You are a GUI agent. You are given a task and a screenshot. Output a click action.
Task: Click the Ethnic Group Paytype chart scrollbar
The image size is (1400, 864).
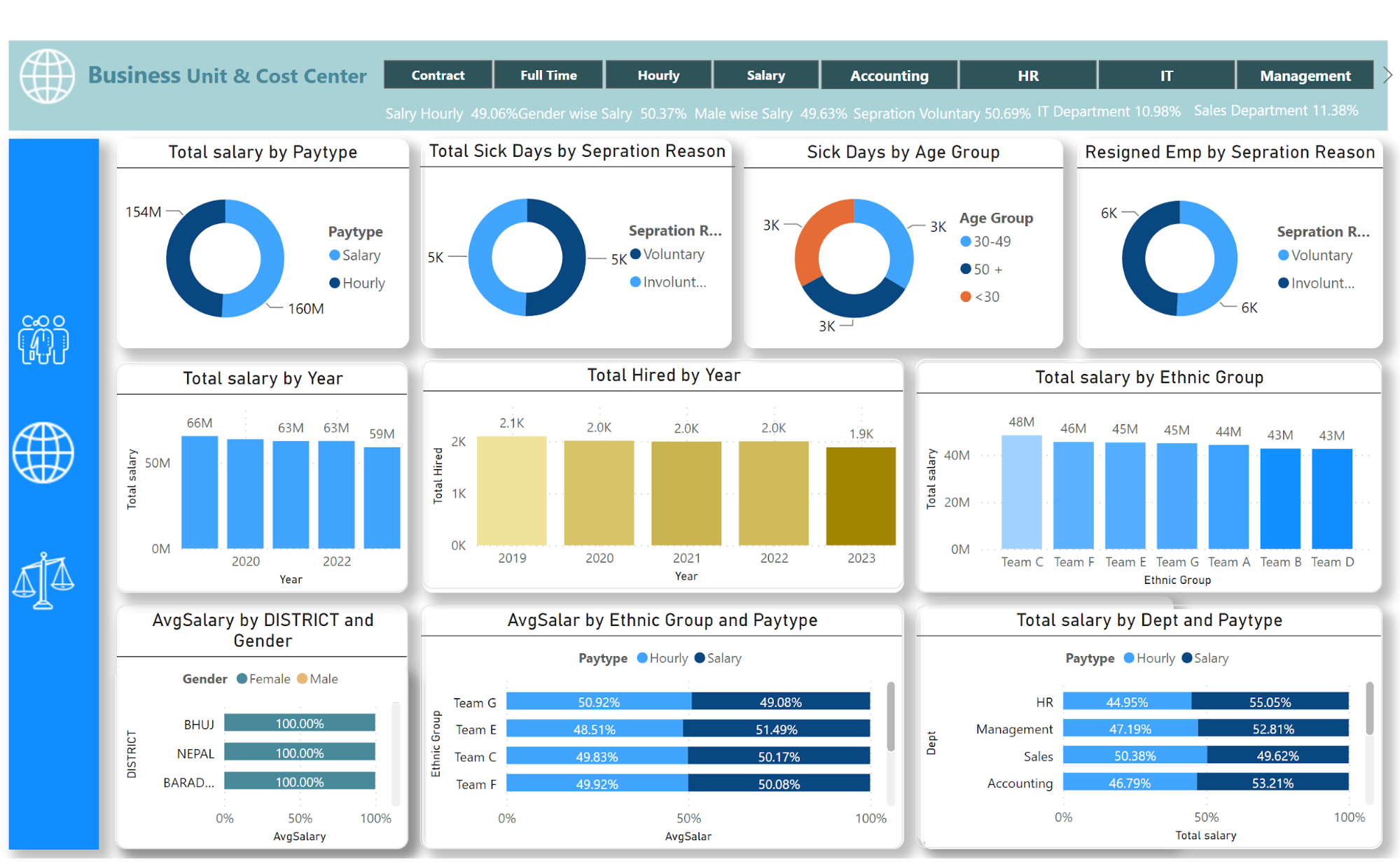(891, 716)
